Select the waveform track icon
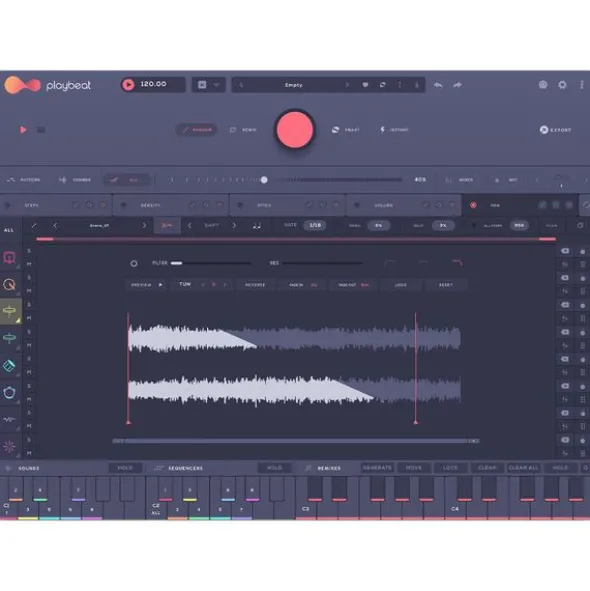The height and width of the screenshot is (591, 590). 9,419
